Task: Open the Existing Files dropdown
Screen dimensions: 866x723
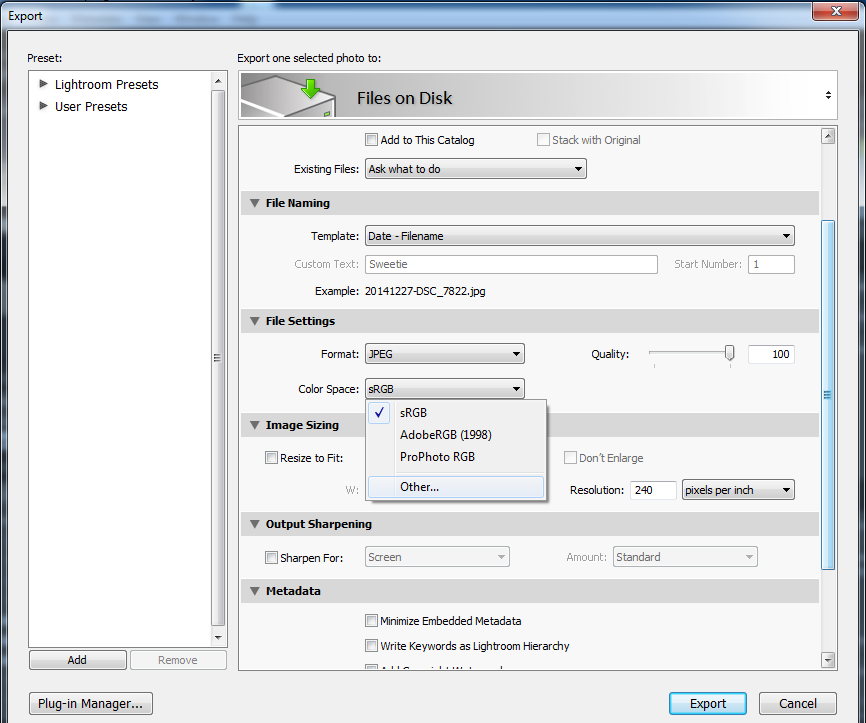Action: point(476,169)
